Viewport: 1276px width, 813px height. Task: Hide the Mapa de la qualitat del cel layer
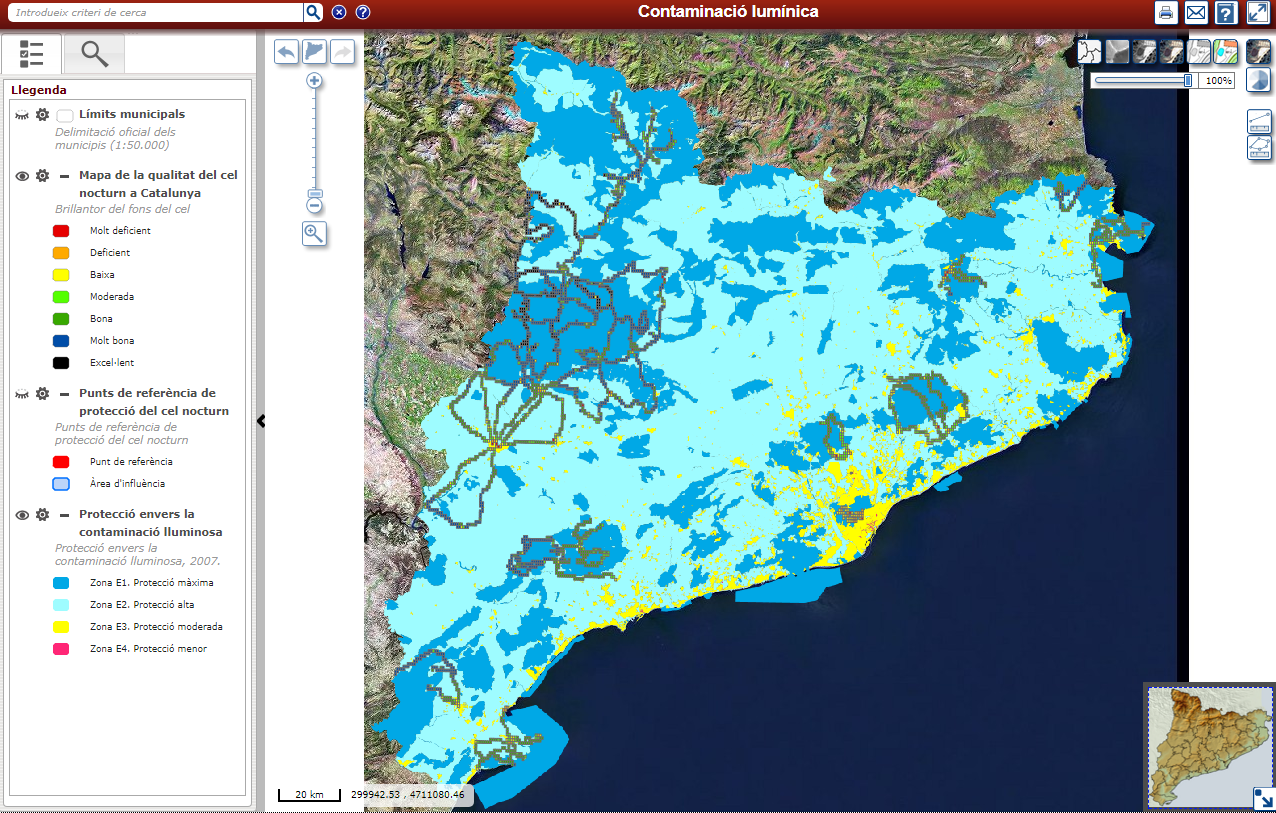tap(22, 176)
